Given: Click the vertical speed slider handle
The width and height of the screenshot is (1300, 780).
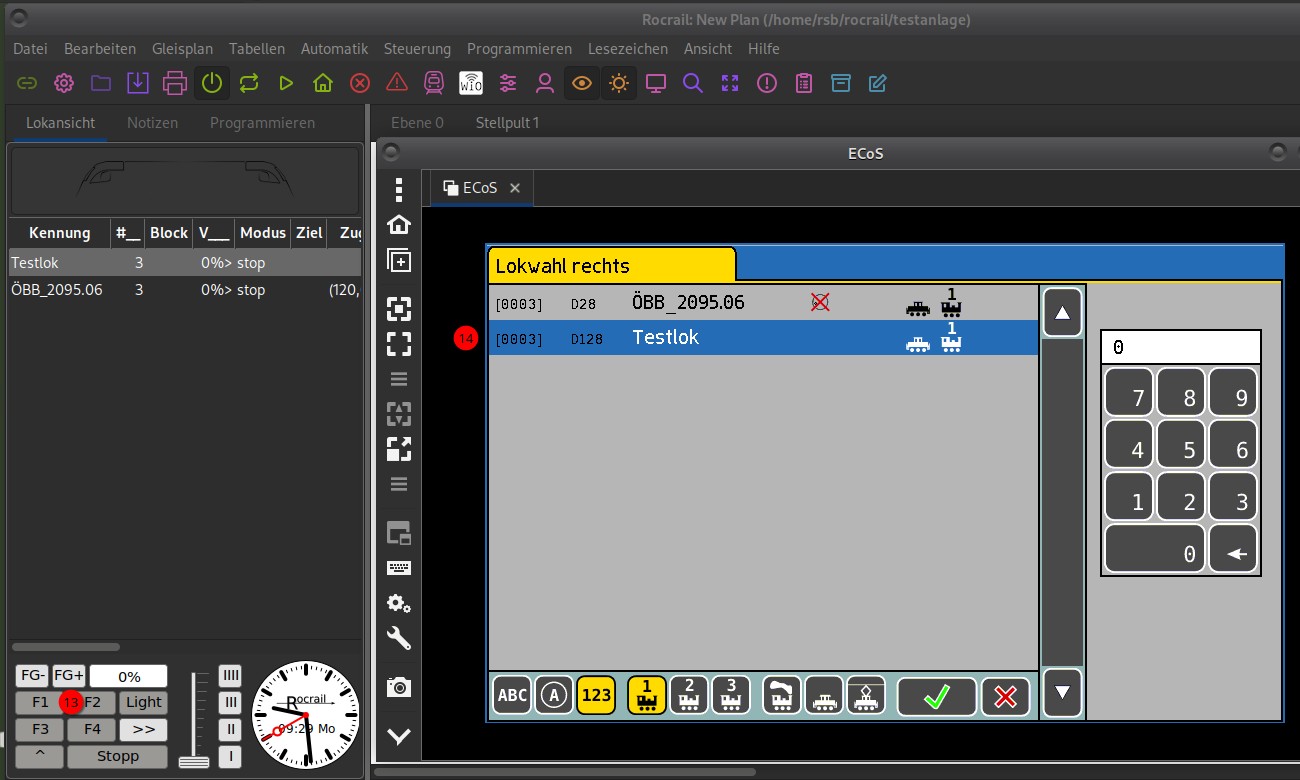Looking at the screenshot, I should [194, 762].
